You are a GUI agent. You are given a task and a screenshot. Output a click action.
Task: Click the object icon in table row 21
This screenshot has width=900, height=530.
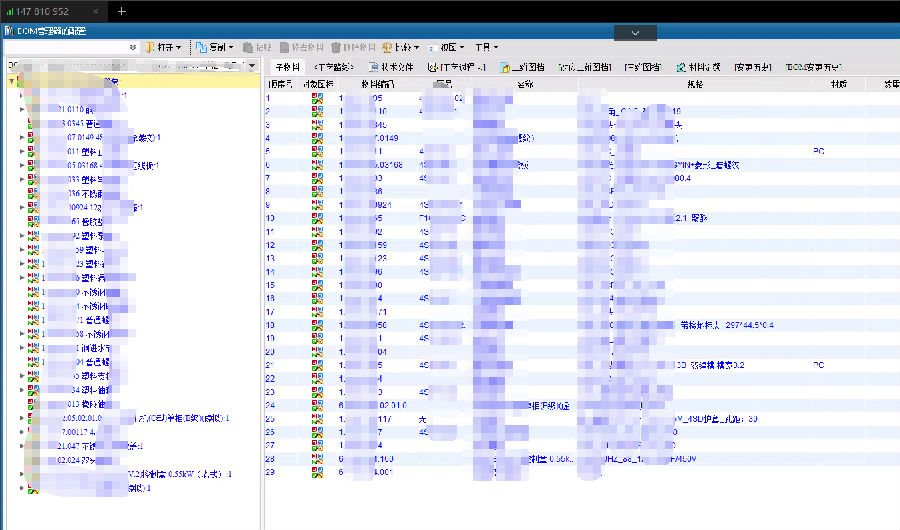point(317,365)
